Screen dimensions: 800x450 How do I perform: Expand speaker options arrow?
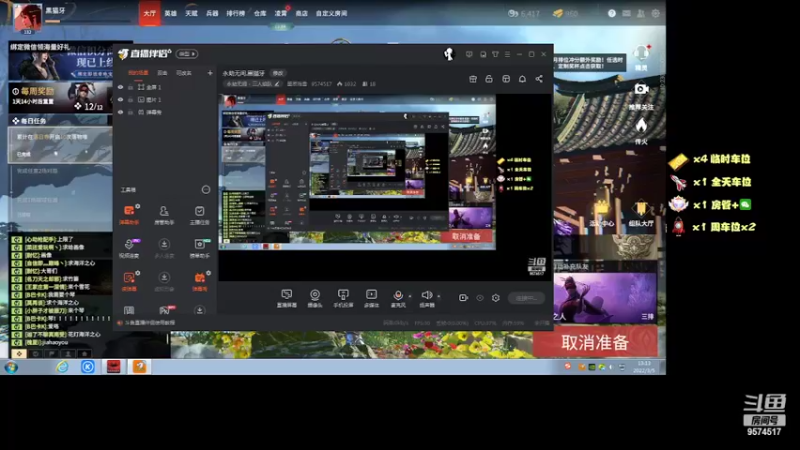439,296
